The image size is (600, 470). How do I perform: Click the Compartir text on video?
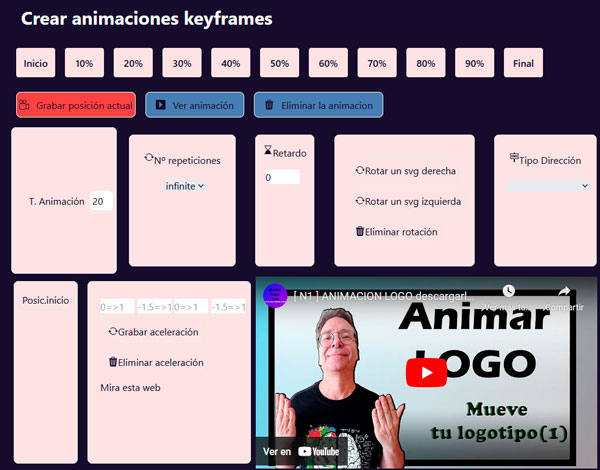click(566, 307)
